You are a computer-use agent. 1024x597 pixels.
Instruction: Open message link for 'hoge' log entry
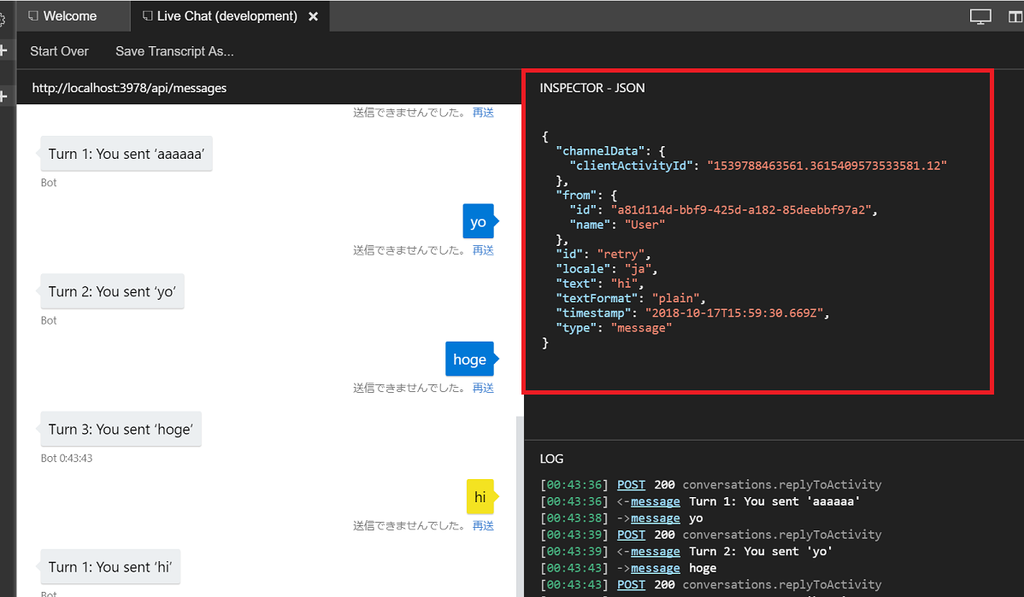[x=655, y=568]
